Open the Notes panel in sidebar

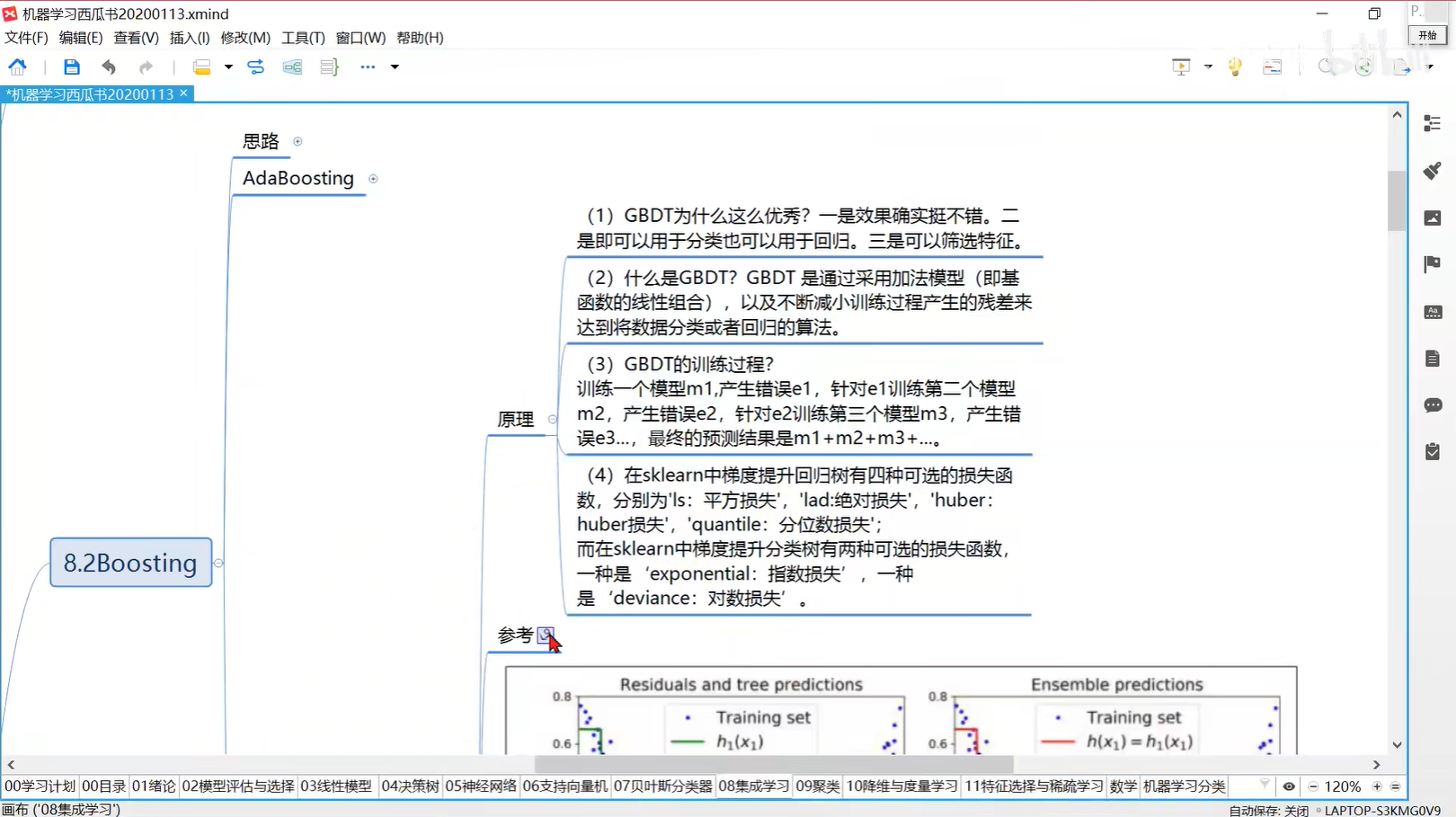1433,359
